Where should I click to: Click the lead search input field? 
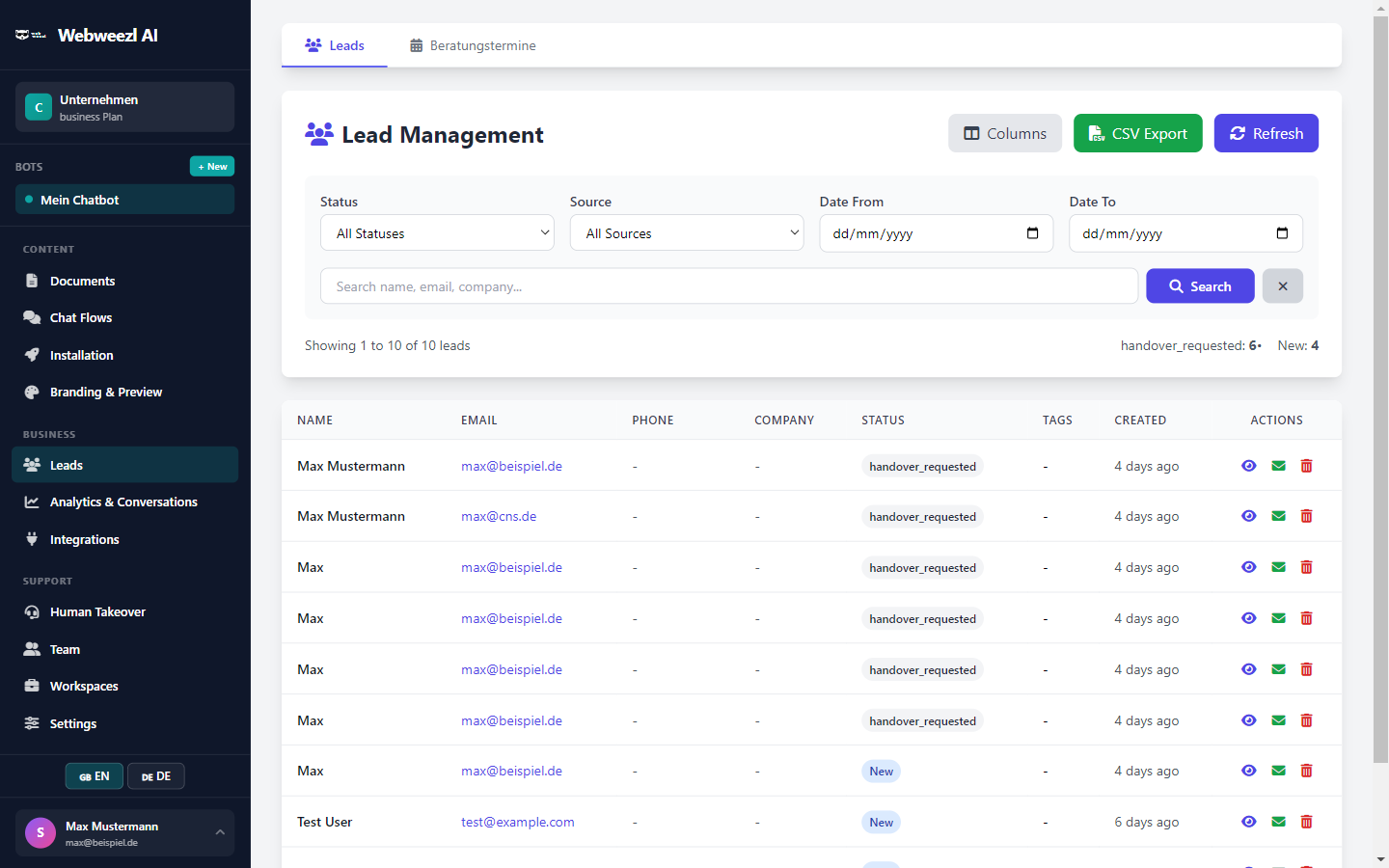coord(728,285)
